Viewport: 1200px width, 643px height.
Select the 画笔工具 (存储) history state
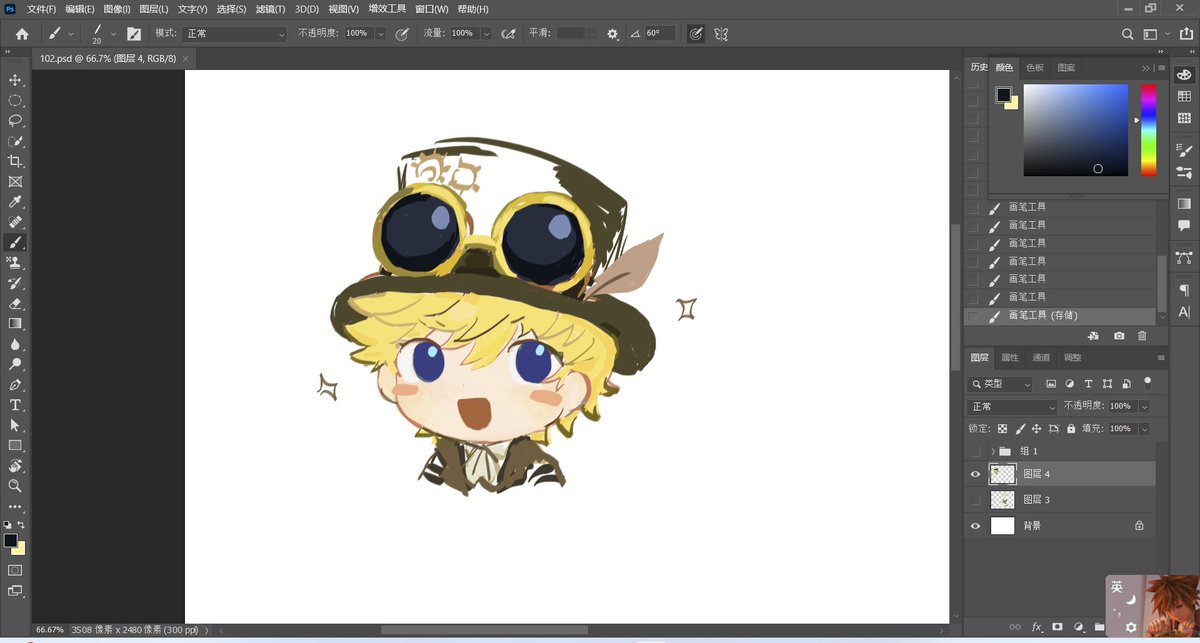point(1061,315)
